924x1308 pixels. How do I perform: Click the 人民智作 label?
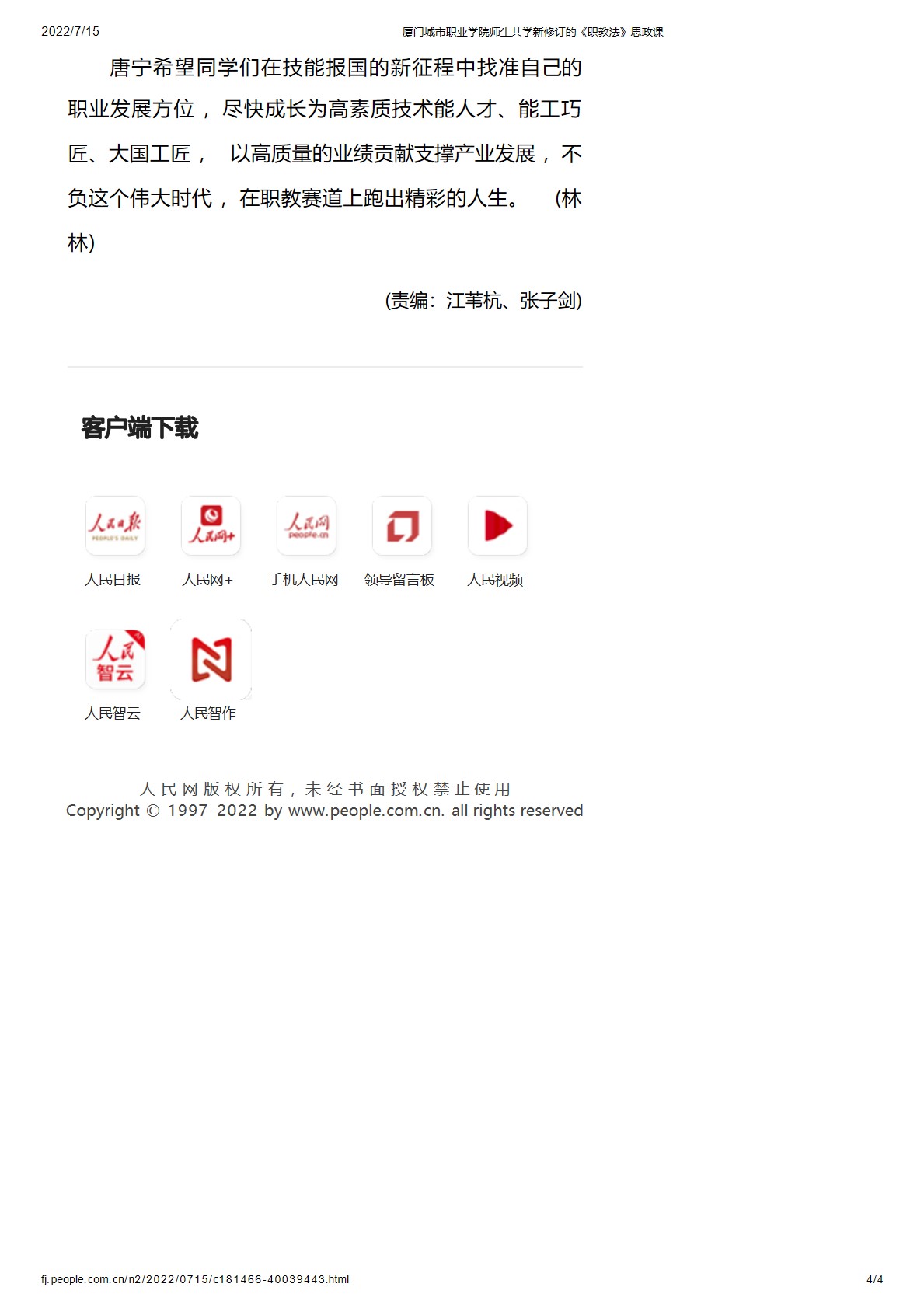208,713
